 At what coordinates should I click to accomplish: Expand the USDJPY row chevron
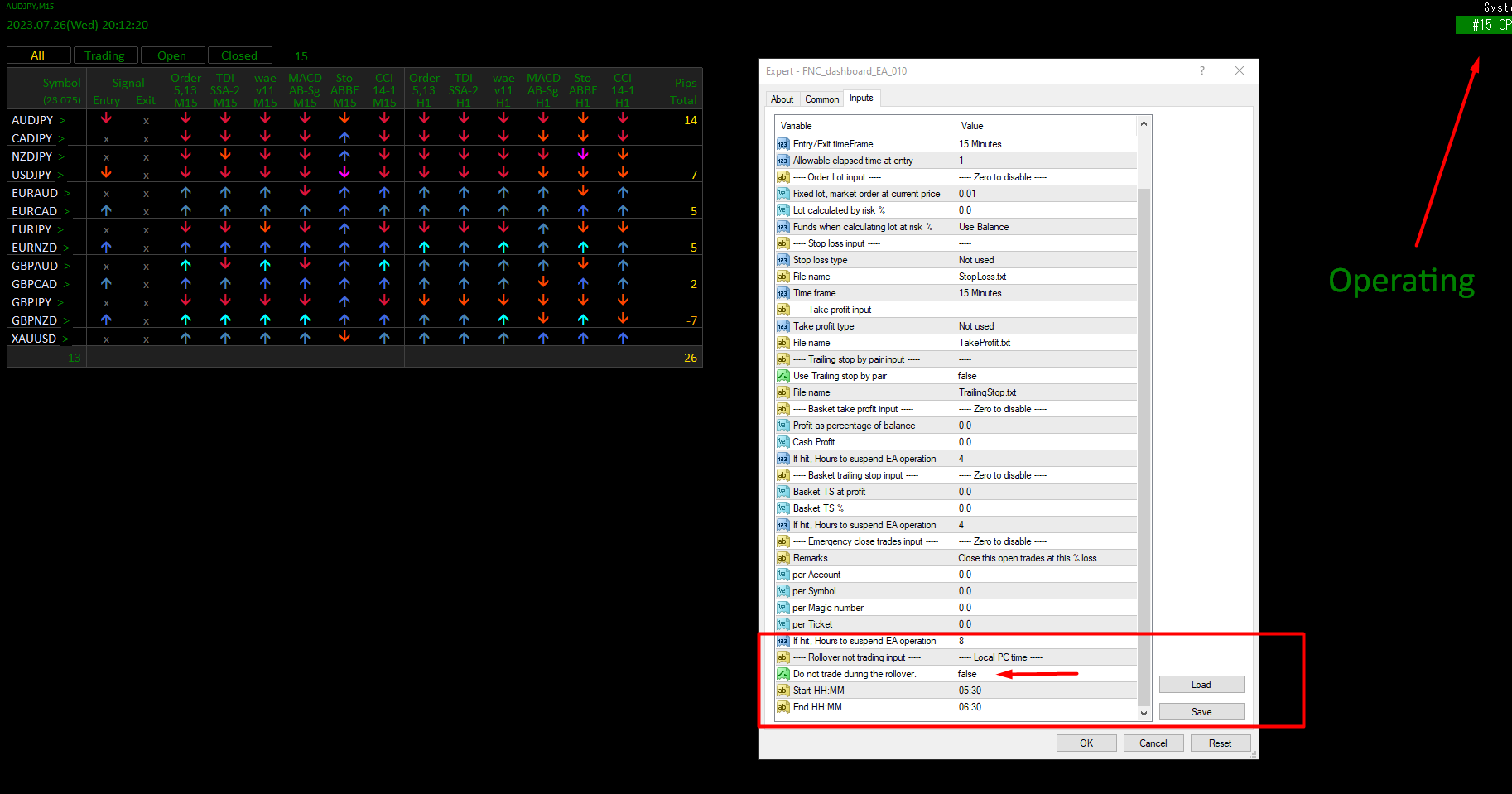62,176
